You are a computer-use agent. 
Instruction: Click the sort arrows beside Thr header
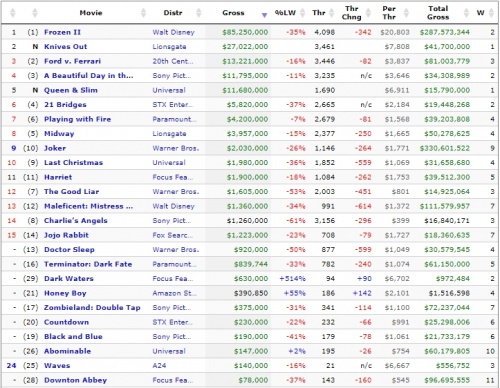[x=332, y=13]
